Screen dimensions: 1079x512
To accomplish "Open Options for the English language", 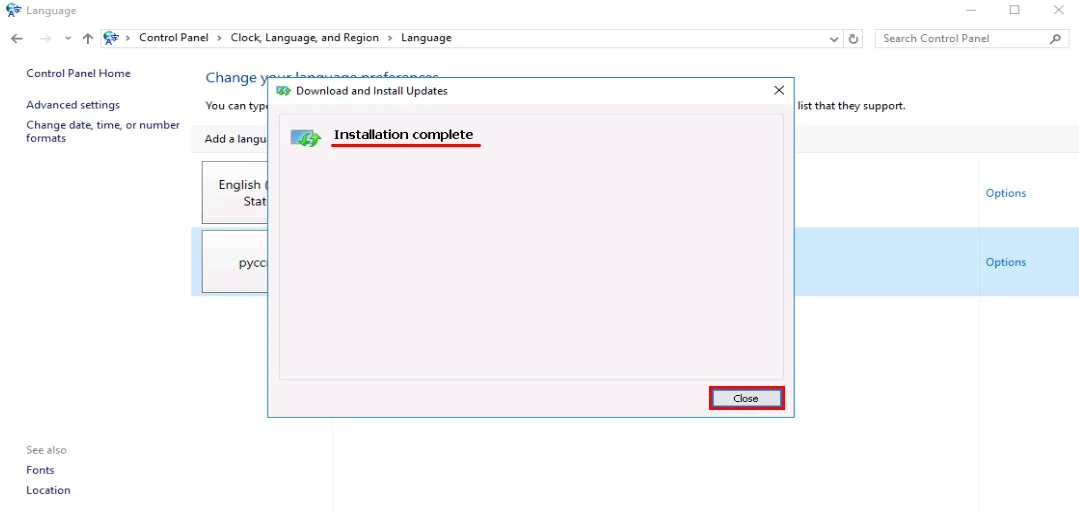I will [1005, 193].
